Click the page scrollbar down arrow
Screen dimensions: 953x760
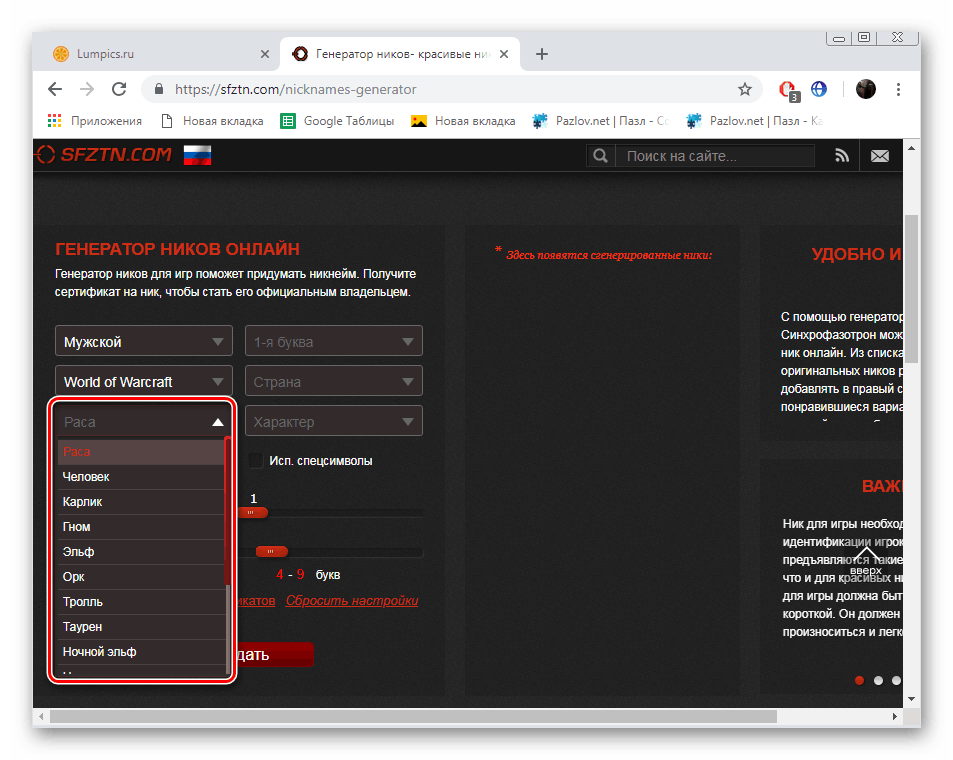[911, 699]
